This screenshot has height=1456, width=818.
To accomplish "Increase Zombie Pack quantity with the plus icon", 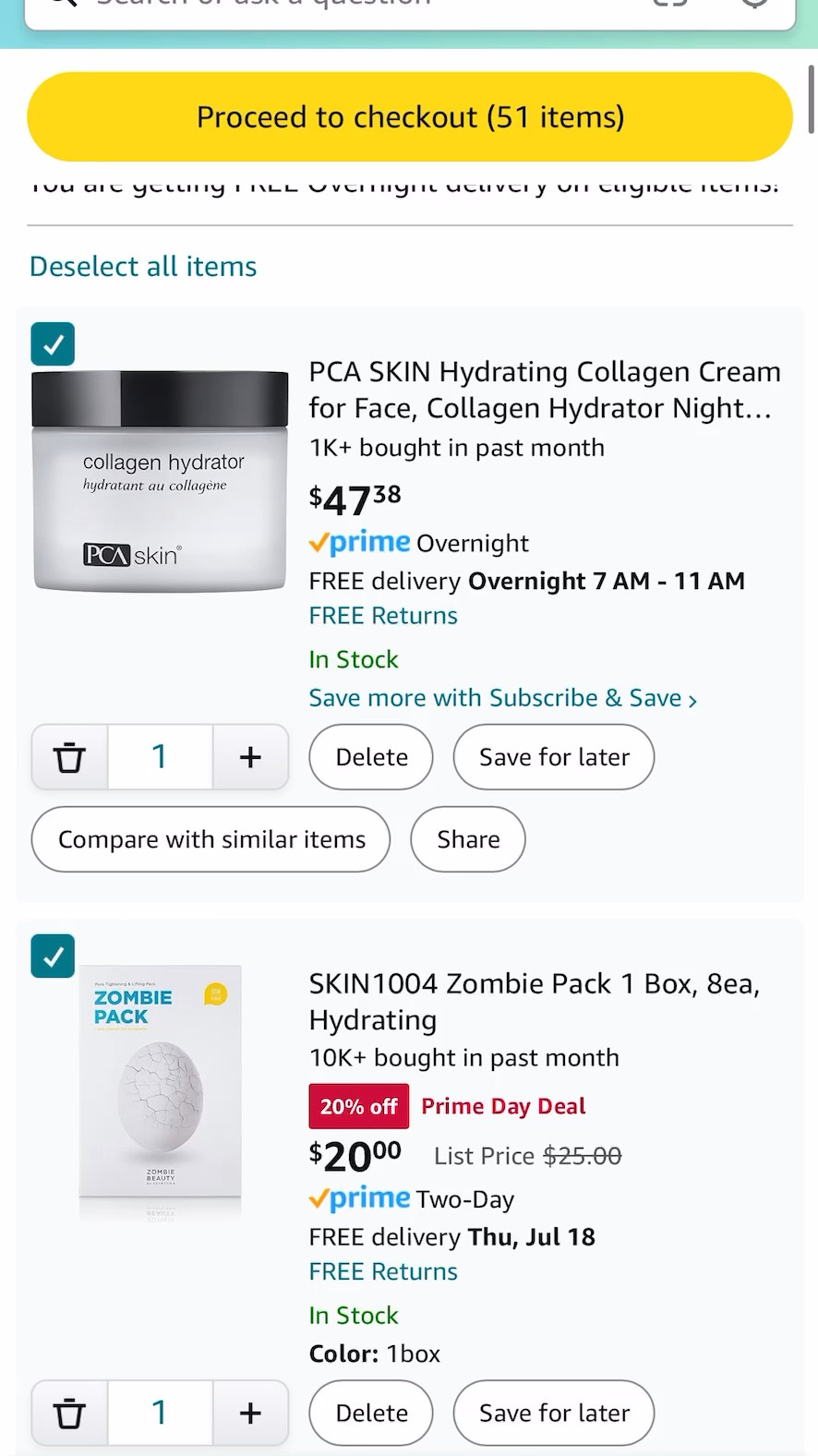I will click(x=250, y=1413).
